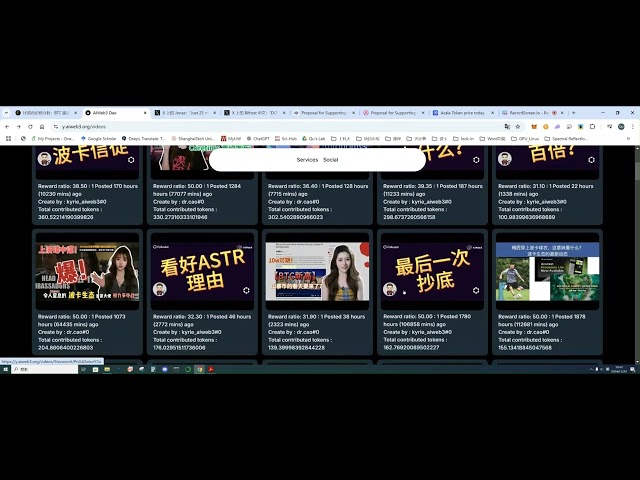Switch to the Acala Token price tab

pyautogui.click(x=463, y=113)
